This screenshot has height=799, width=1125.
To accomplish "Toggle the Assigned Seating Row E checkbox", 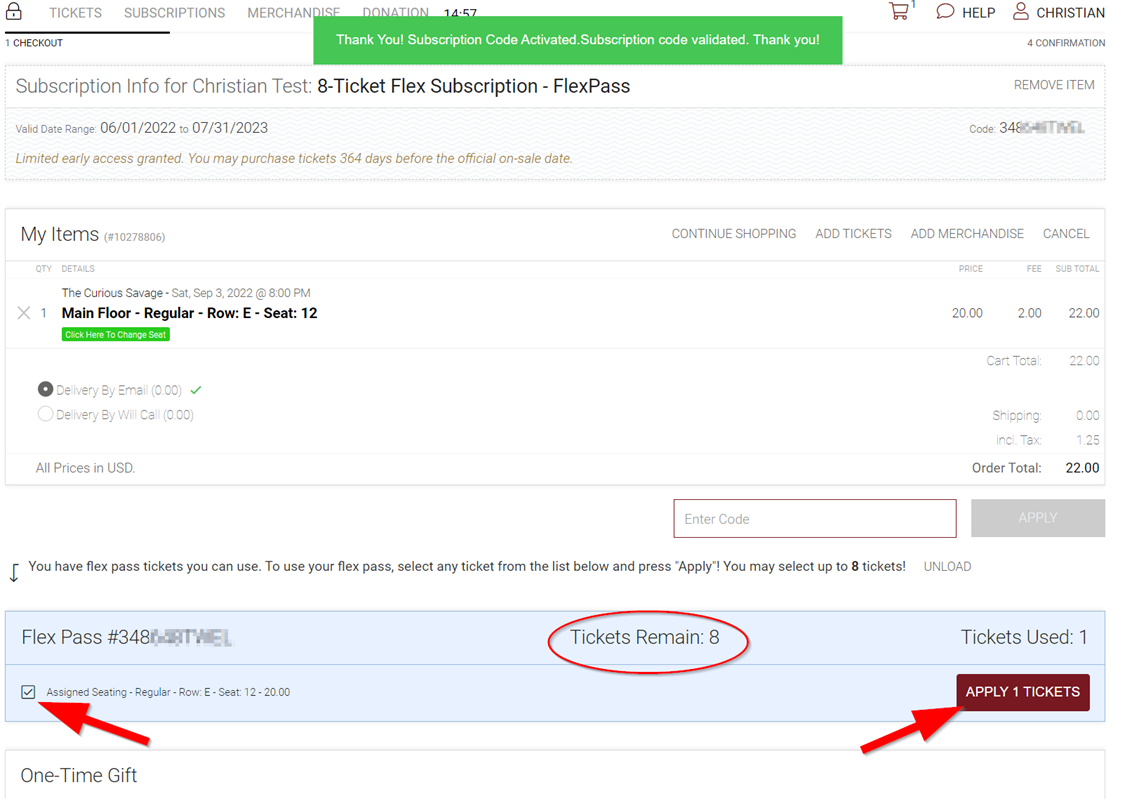I will 28,692.
